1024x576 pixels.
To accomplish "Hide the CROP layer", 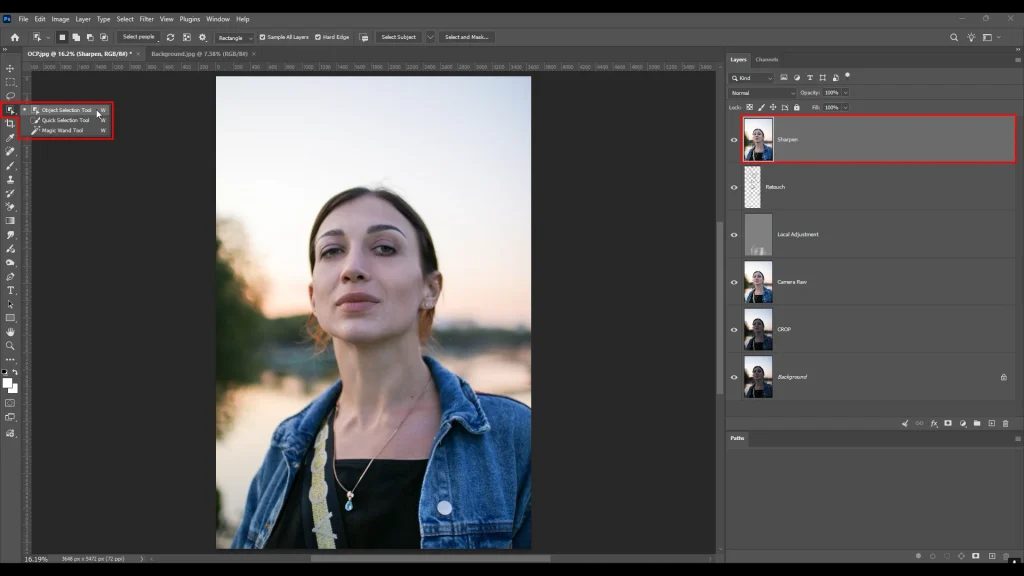I will (734, 330).
